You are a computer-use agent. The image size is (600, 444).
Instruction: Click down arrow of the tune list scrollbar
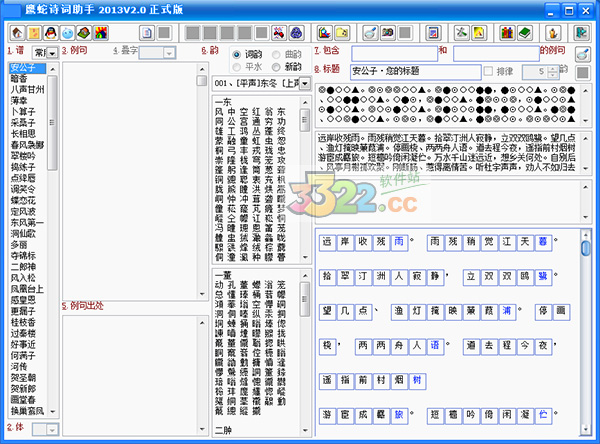tap(52, 412)
